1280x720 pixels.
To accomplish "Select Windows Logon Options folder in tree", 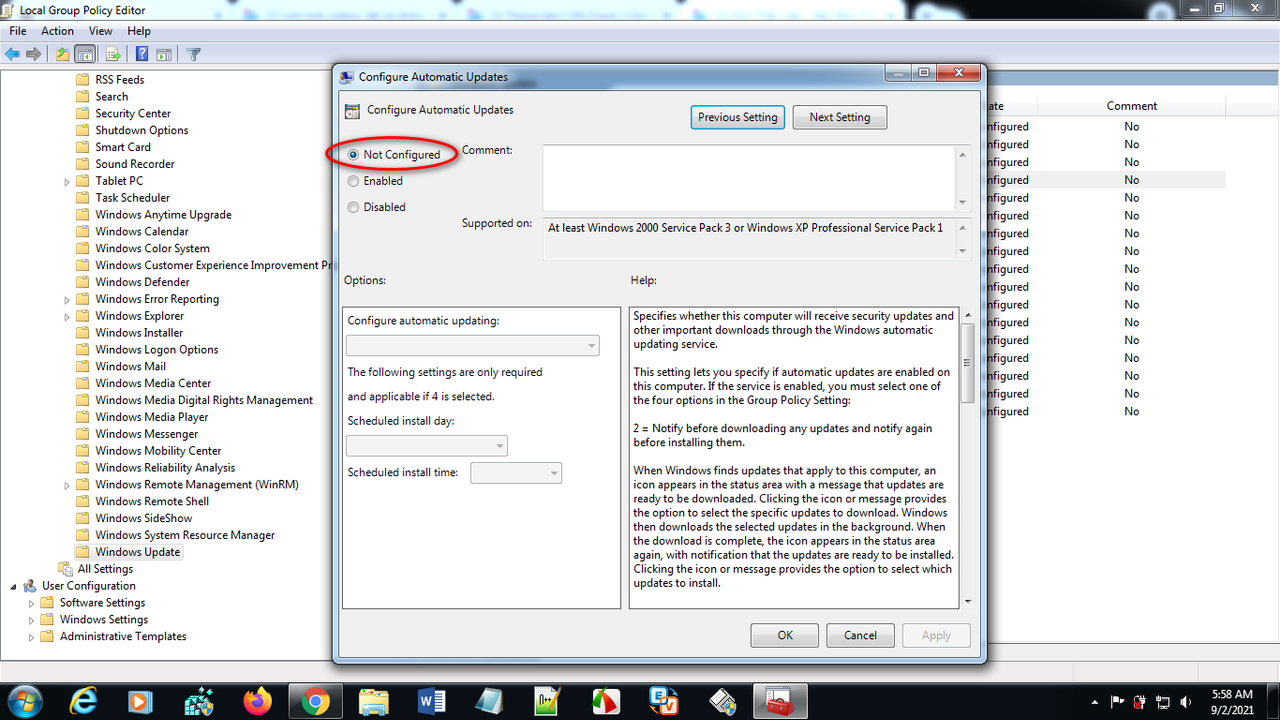I will 157,350.
